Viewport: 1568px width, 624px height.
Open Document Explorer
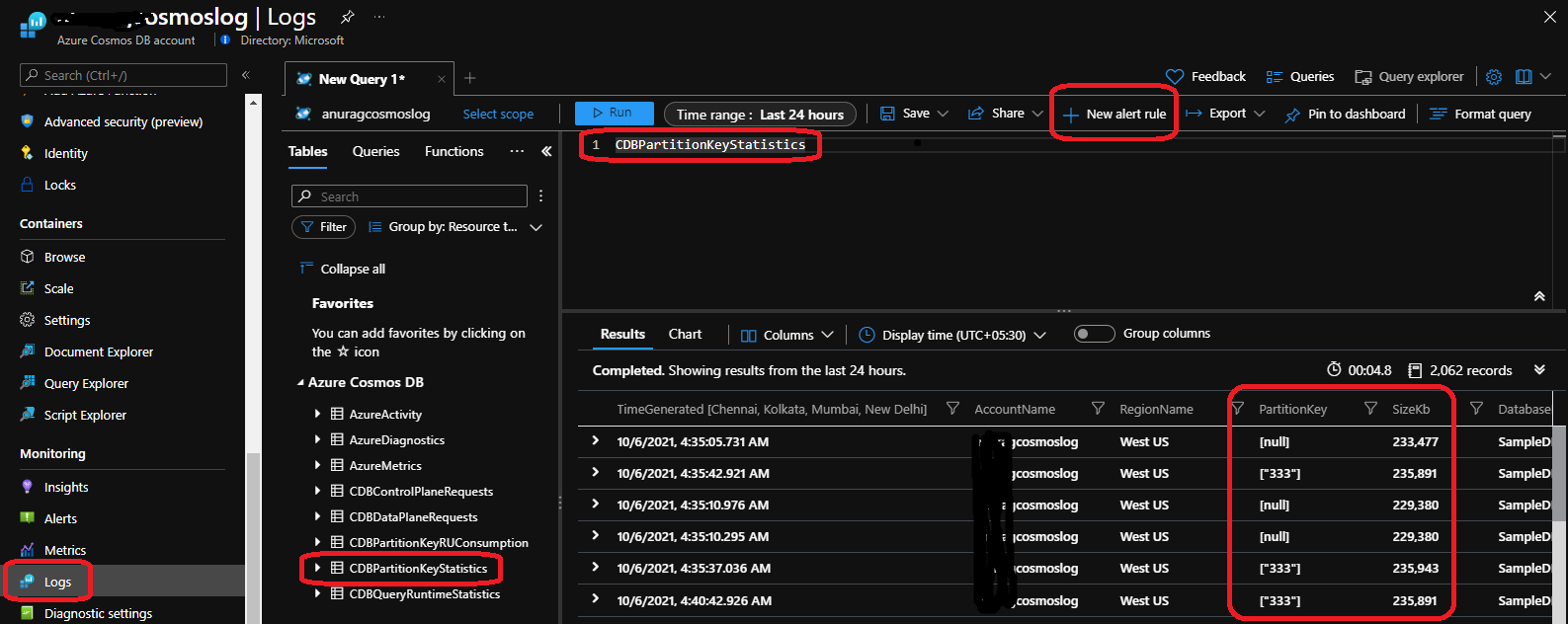pyautogui.click(x=98, y=351)
